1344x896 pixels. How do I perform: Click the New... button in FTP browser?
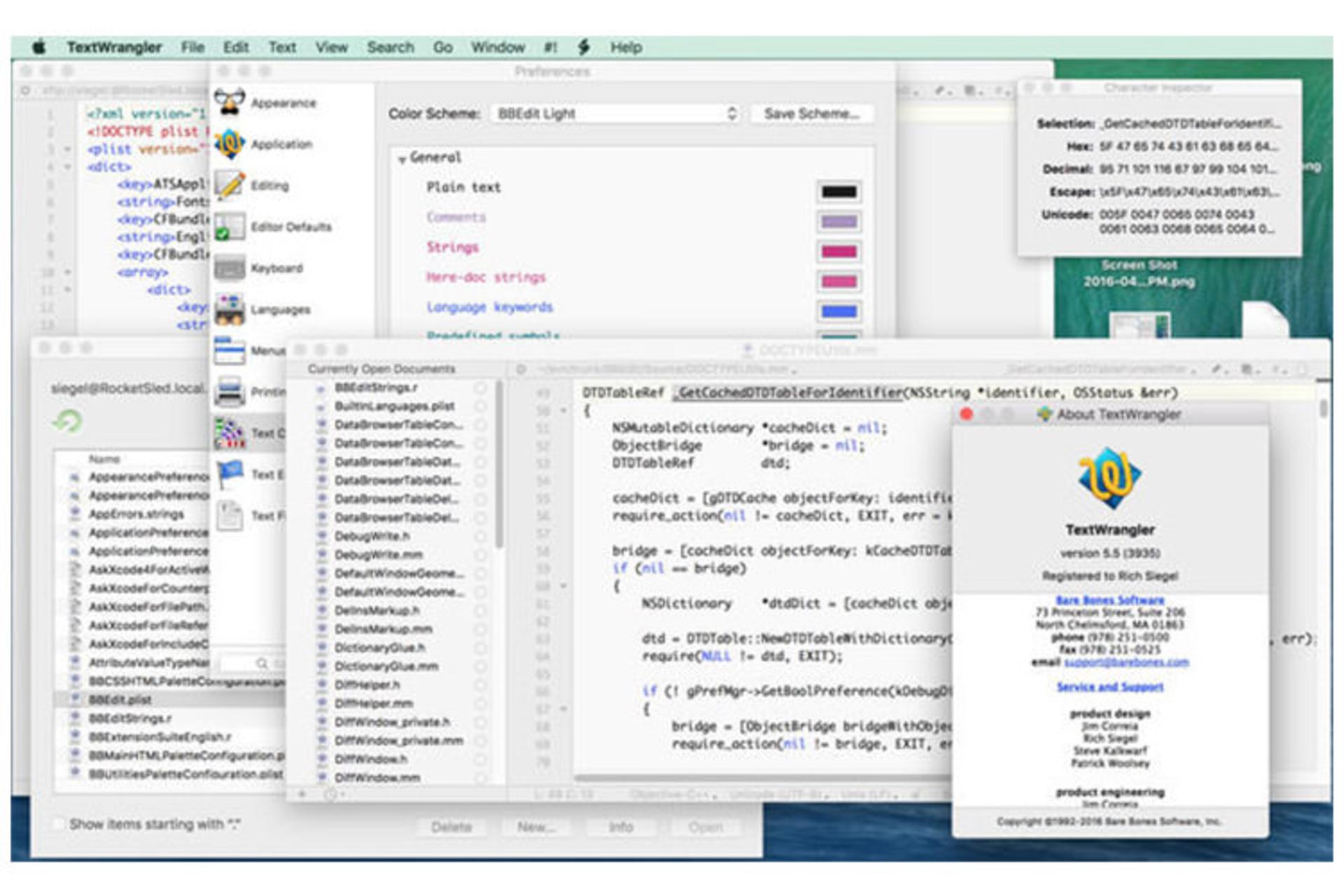coord(536,827)
